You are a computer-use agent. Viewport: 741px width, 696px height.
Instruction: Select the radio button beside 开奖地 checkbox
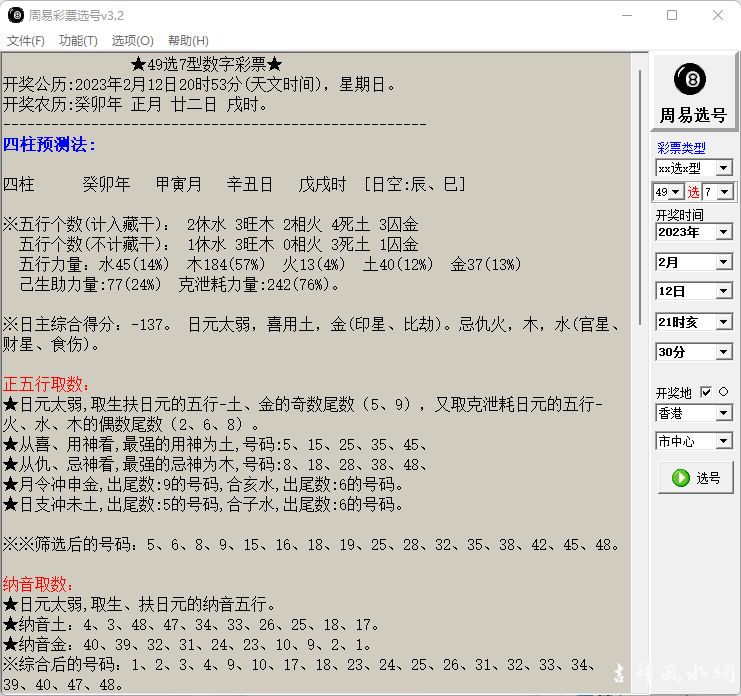(x=723, y=392)
